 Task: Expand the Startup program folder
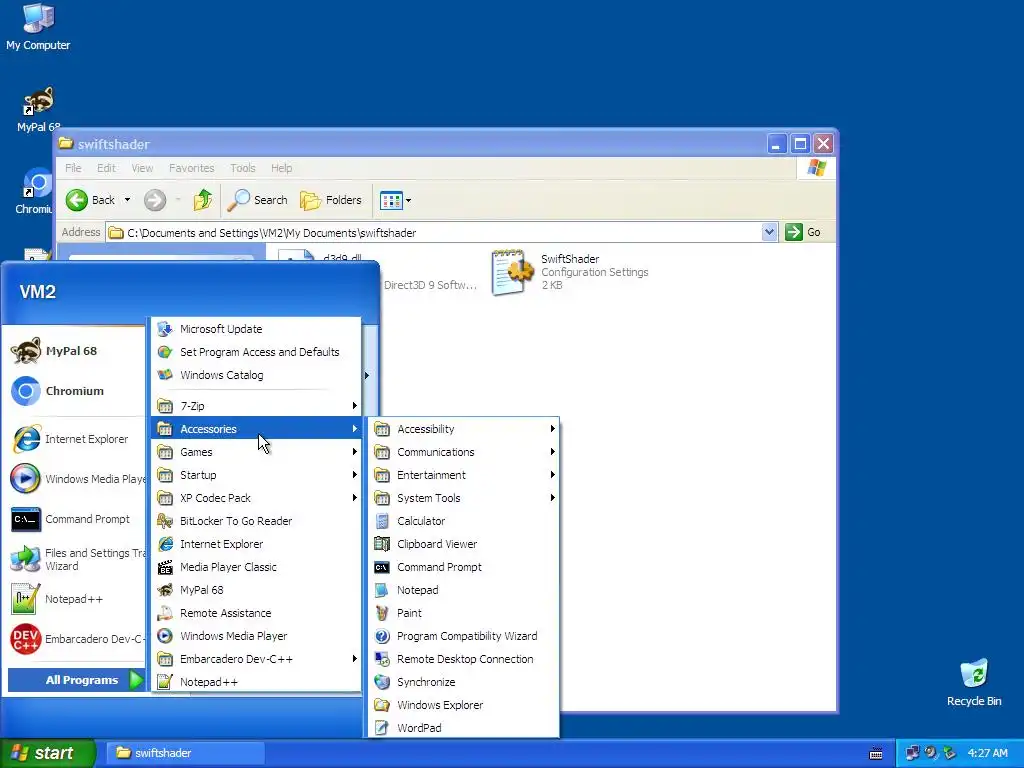pyautogui.click(x=256, y=475)
